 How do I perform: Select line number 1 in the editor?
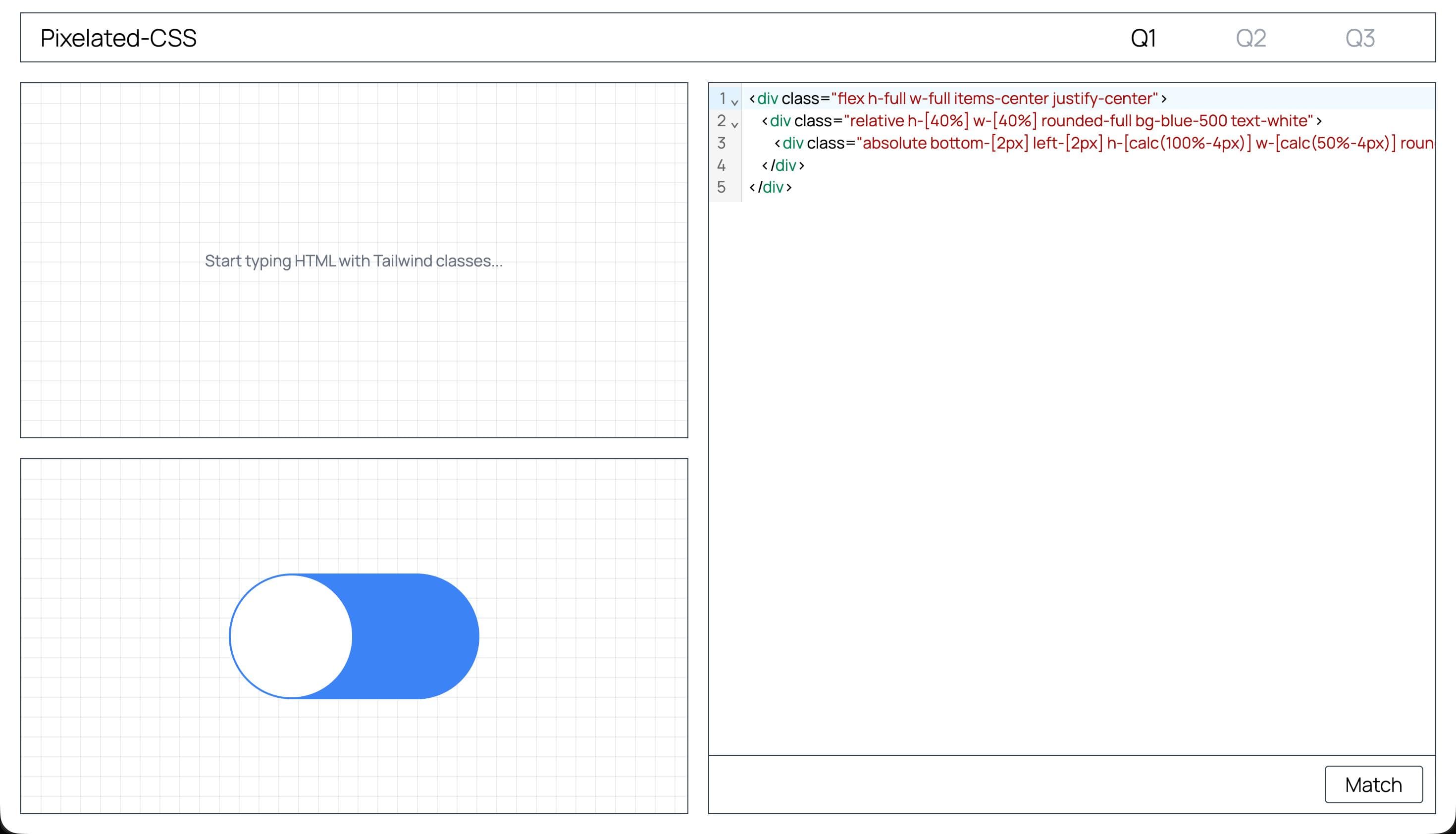click(722, 98)
